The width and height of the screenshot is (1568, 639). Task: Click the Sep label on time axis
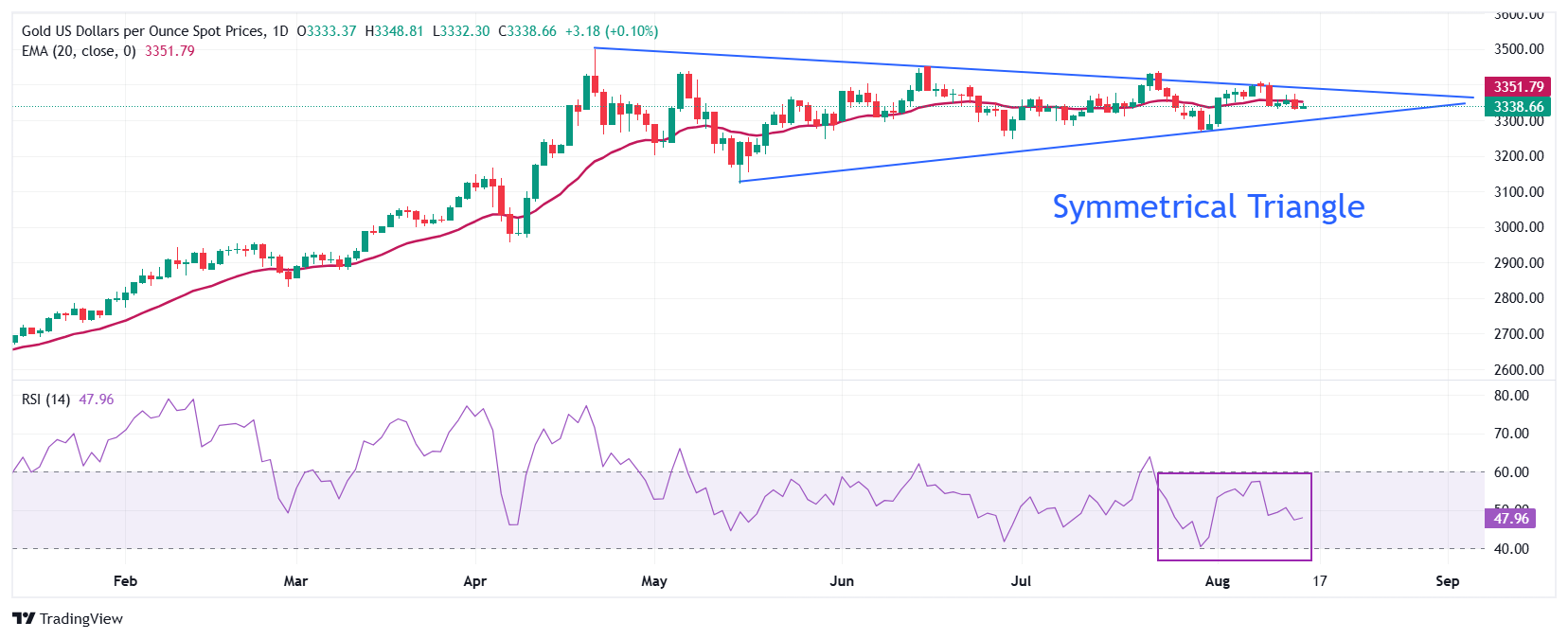1447,581
